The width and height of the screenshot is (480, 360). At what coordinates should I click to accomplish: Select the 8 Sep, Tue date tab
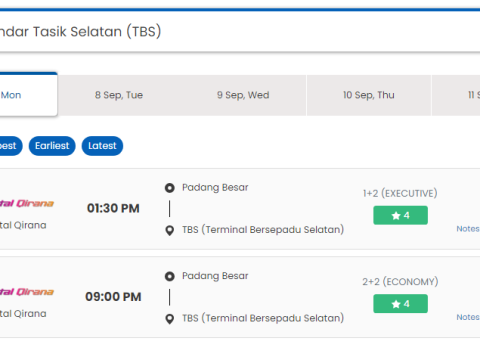coord(119,95)
